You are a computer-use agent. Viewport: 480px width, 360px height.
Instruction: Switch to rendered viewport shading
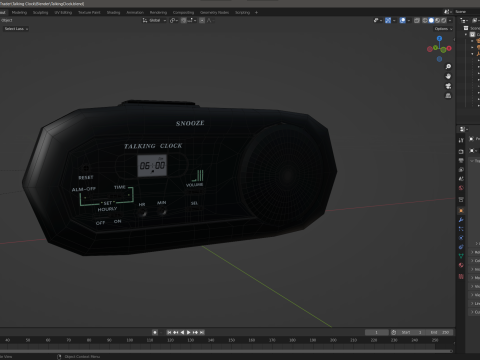coord(444,20)
